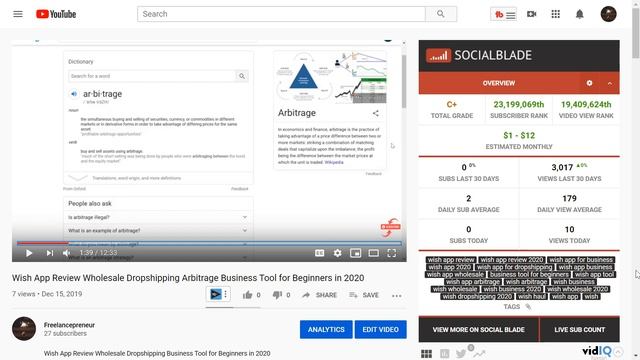The width and height of the screenshot is (640, 360).
Task: Click the tag edit icon beside TAGS
Action: (x=528, y=307)
